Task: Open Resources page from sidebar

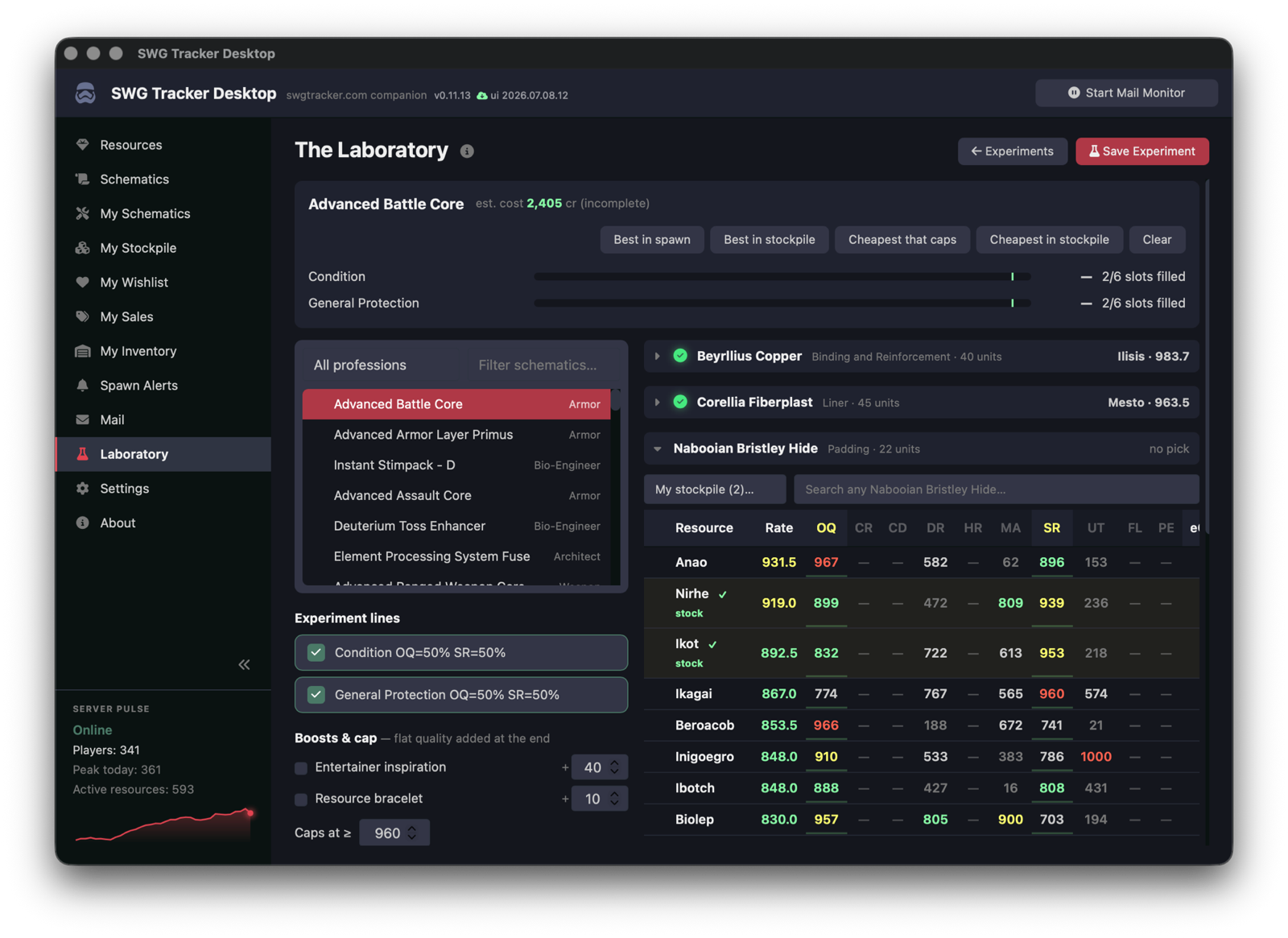Action: [x=163, y=145]
